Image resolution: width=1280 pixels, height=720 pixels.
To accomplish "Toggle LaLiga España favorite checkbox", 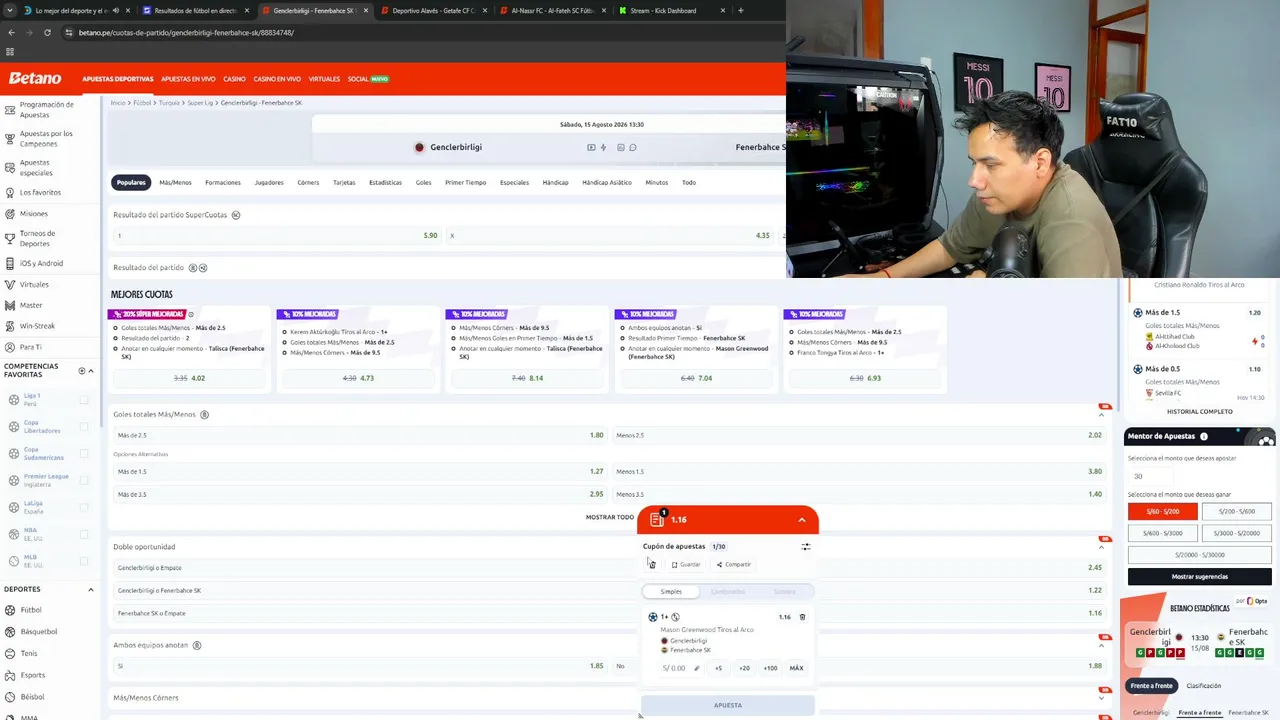I will click(84, 507).
